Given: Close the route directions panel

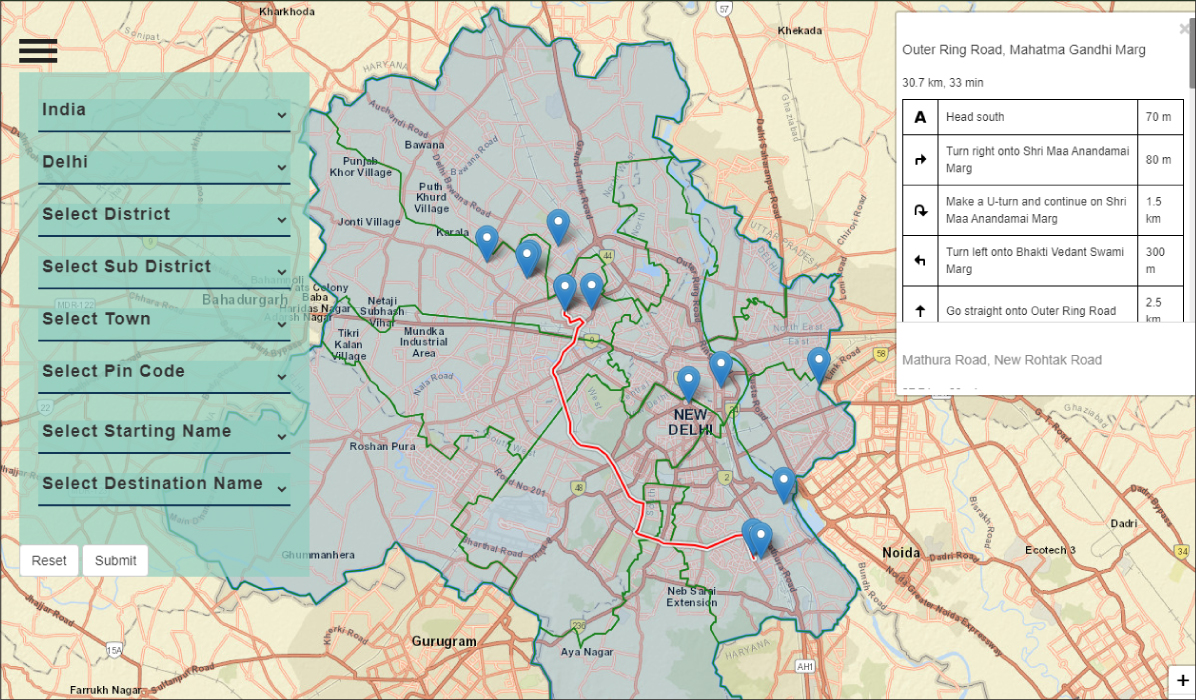Looking at the screenshot, I should (1185, 30).
